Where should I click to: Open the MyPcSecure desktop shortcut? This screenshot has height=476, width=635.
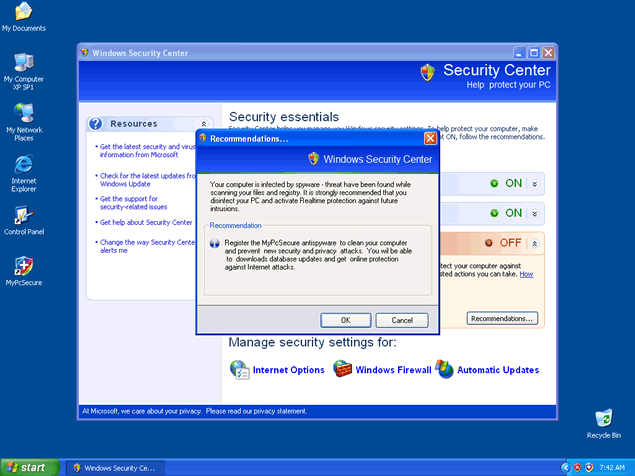[x=23, y=266]
